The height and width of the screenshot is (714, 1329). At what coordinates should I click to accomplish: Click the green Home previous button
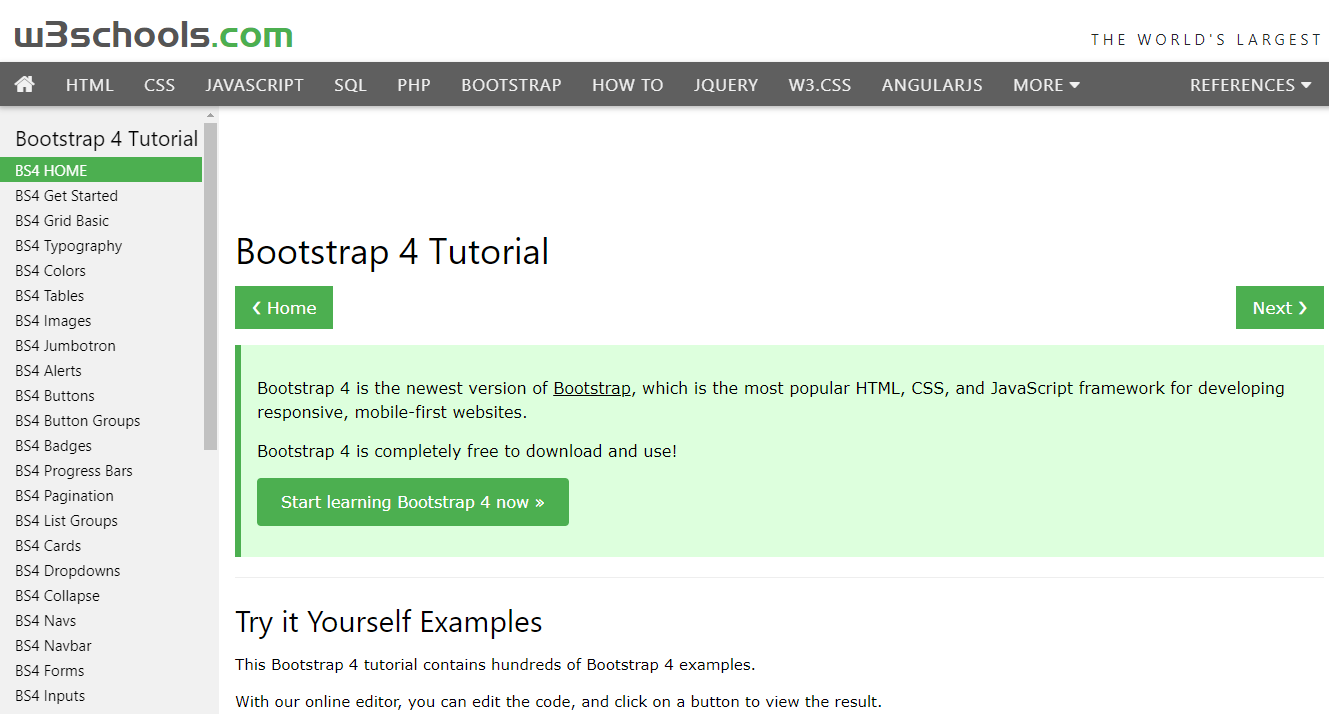[284, 308]
